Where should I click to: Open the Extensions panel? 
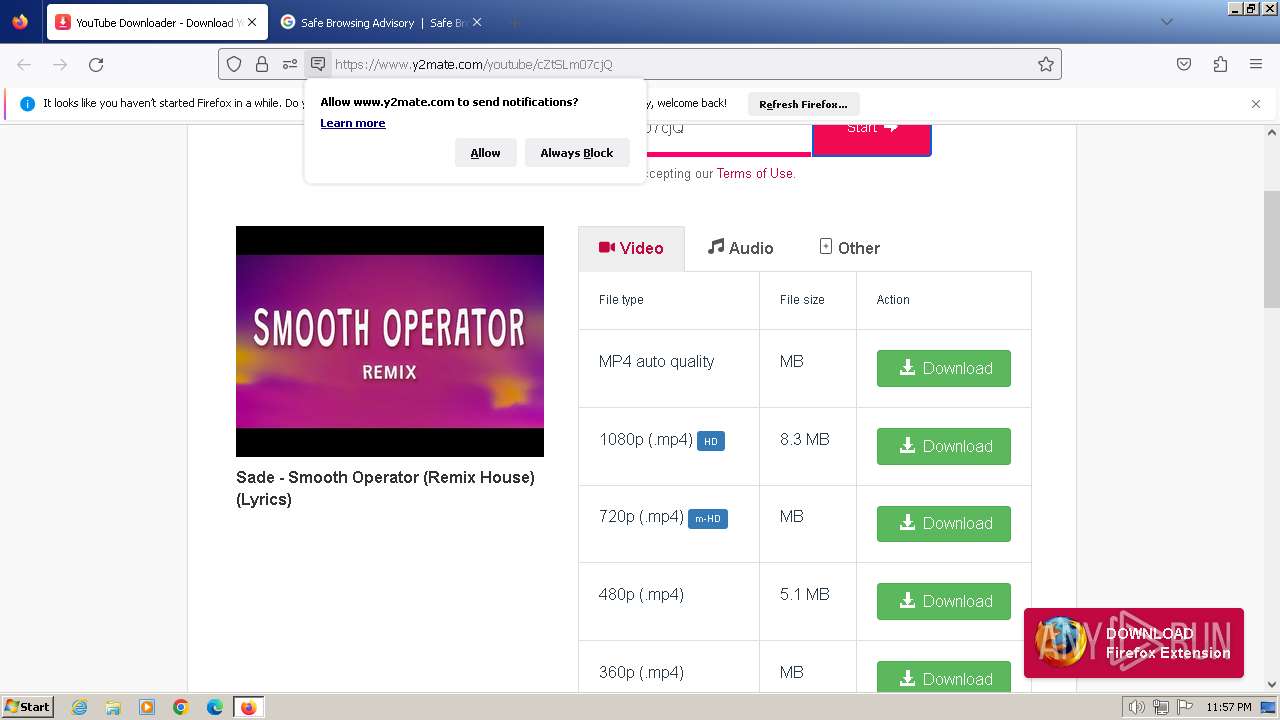point(1220,64)
